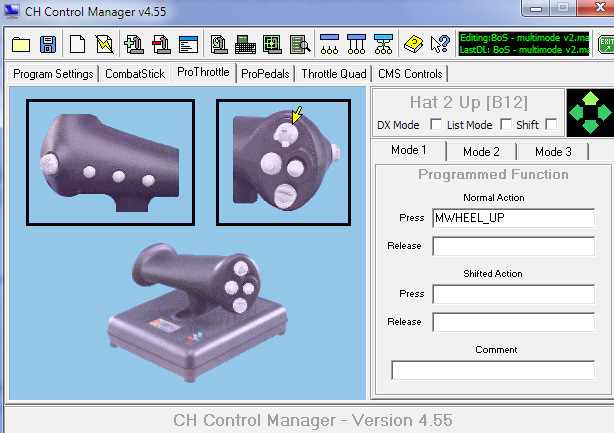Click the Download map toolbar icon

[383, 44]
